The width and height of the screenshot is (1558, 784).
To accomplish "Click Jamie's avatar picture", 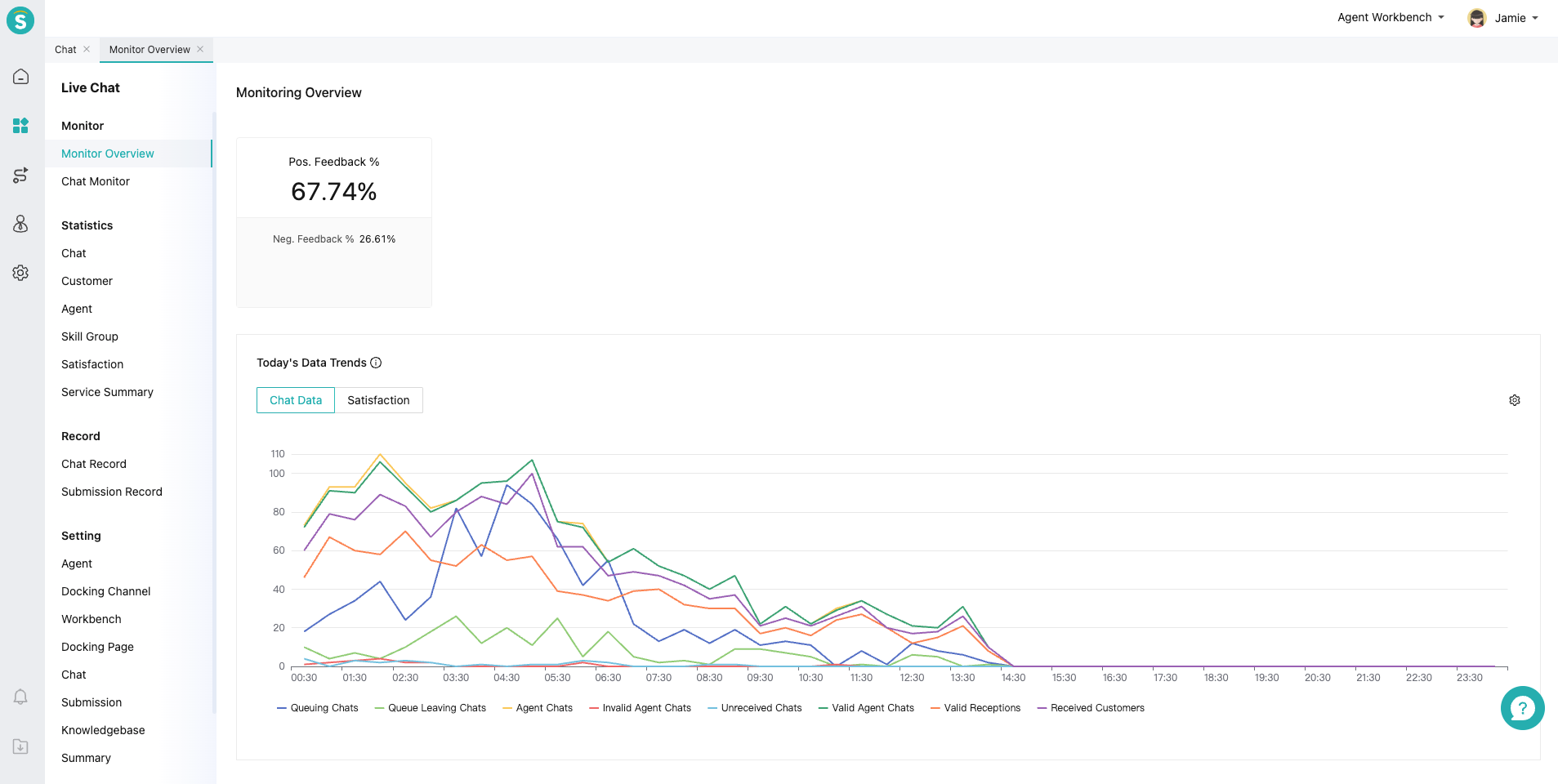I will [1476, 18].
